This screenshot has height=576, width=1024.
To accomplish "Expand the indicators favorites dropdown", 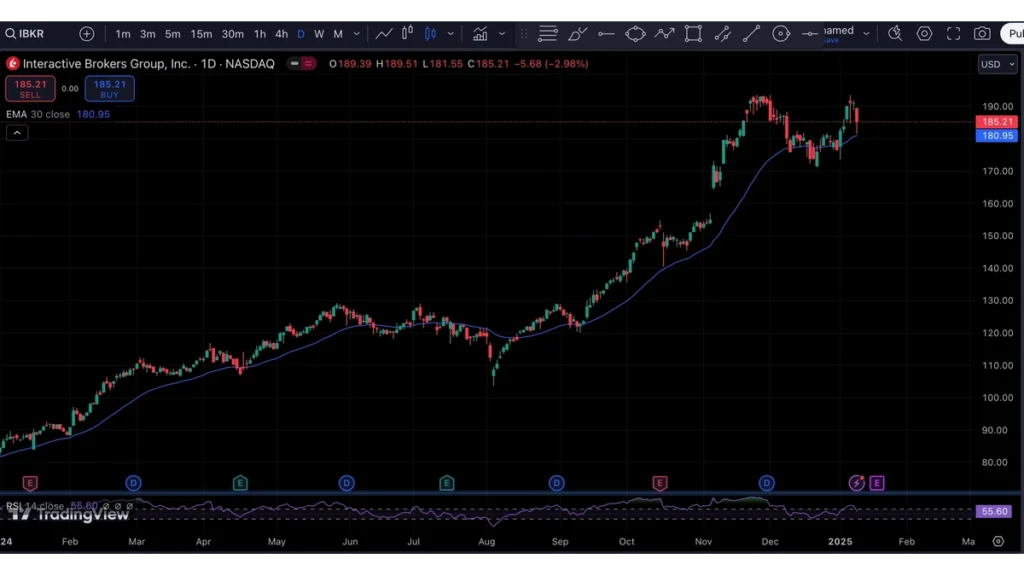I will click(x=502, y=34).
